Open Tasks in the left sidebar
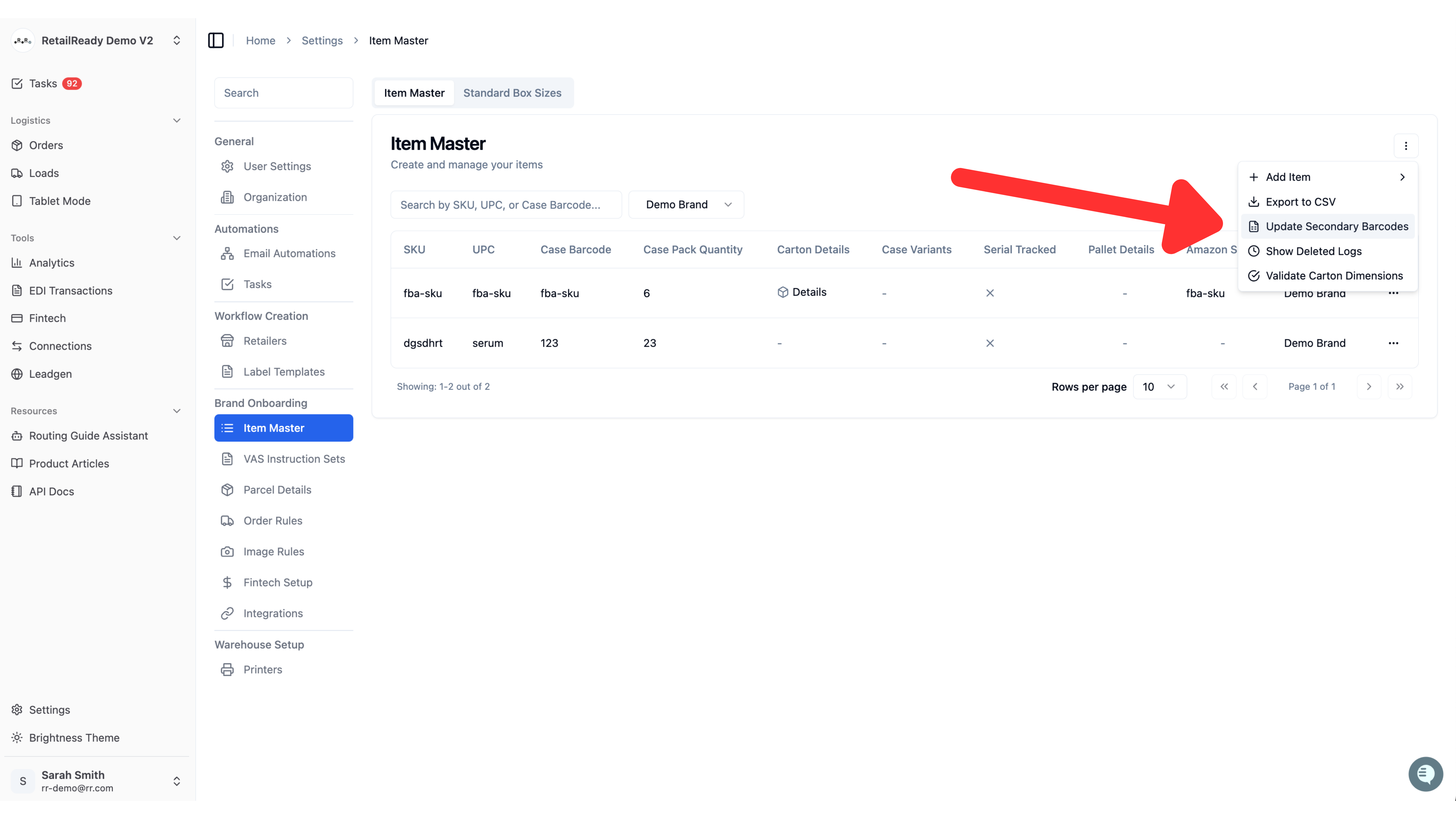Viewport: 1456px width, 819px height. coord(46,84)
